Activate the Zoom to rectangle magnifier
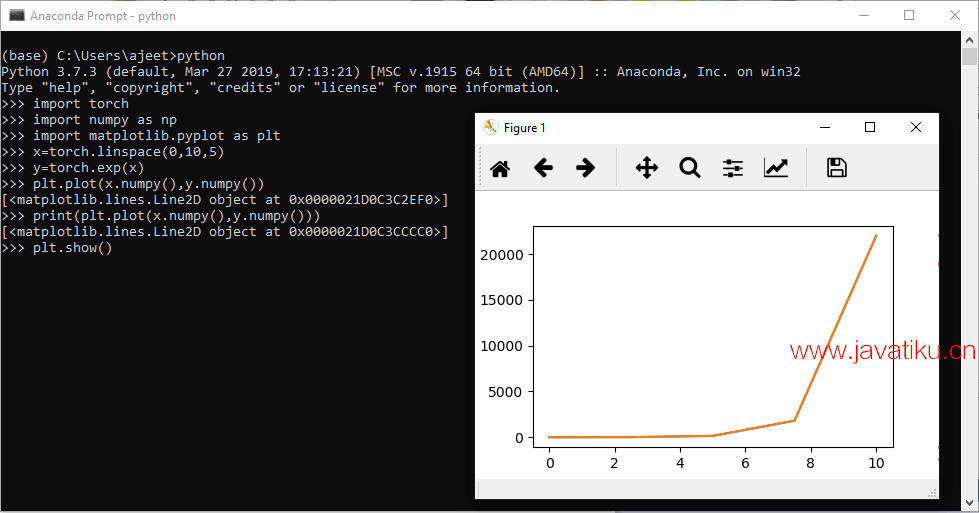 point(689,168)
